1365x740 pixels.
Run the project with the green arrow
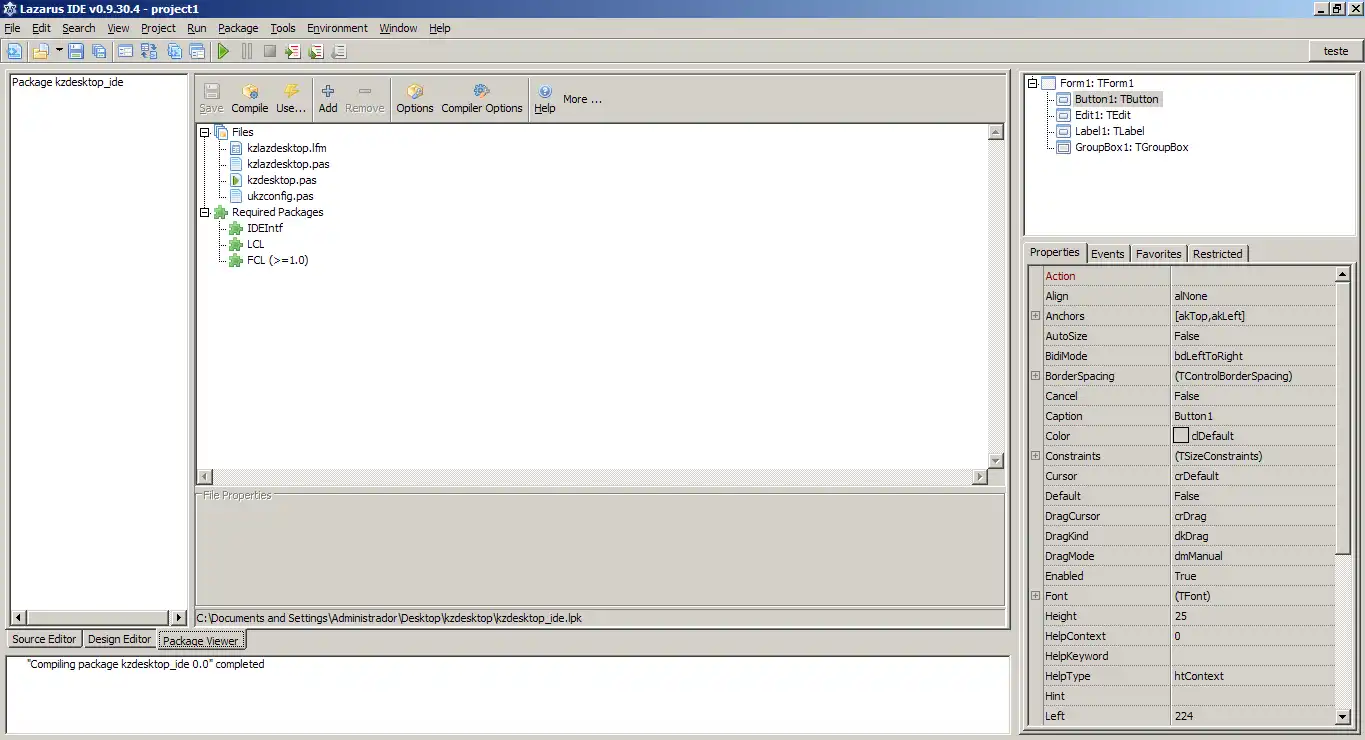223,51
